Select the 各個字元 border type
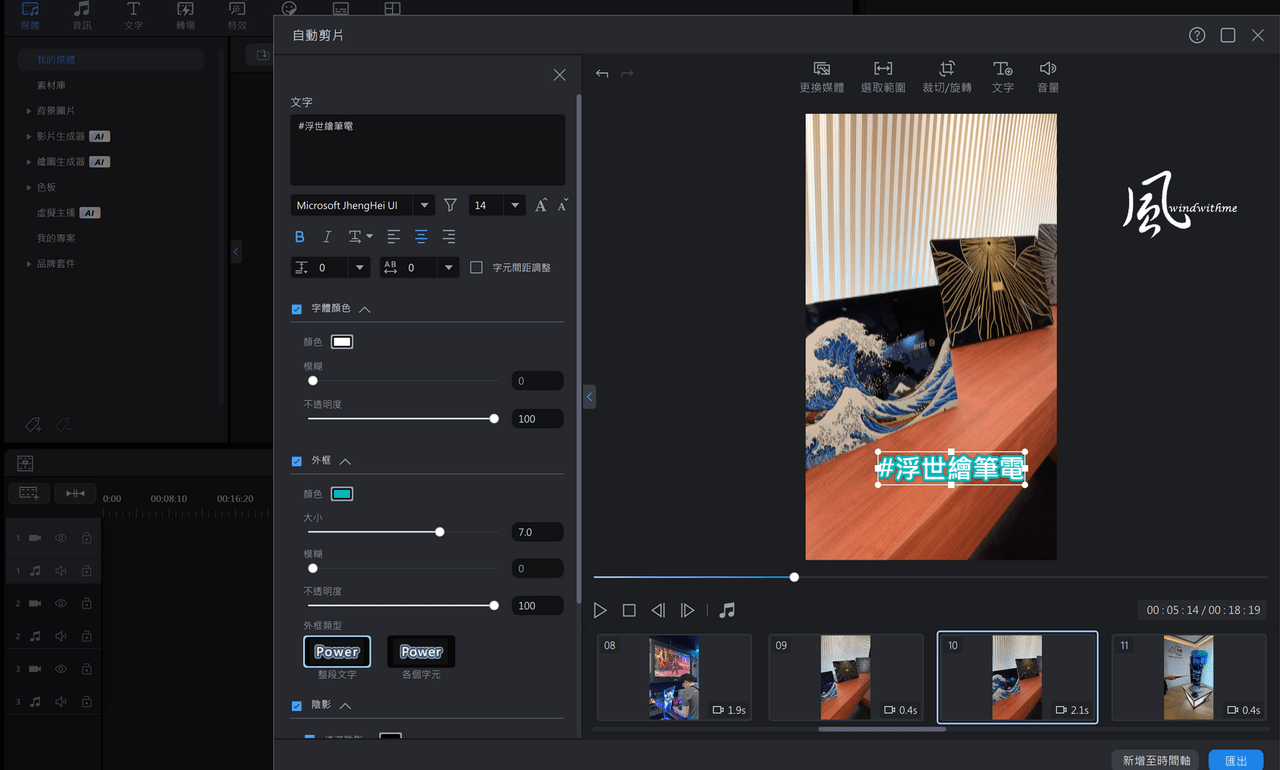The image size is (1280, 770). click(x=421, y=652)
